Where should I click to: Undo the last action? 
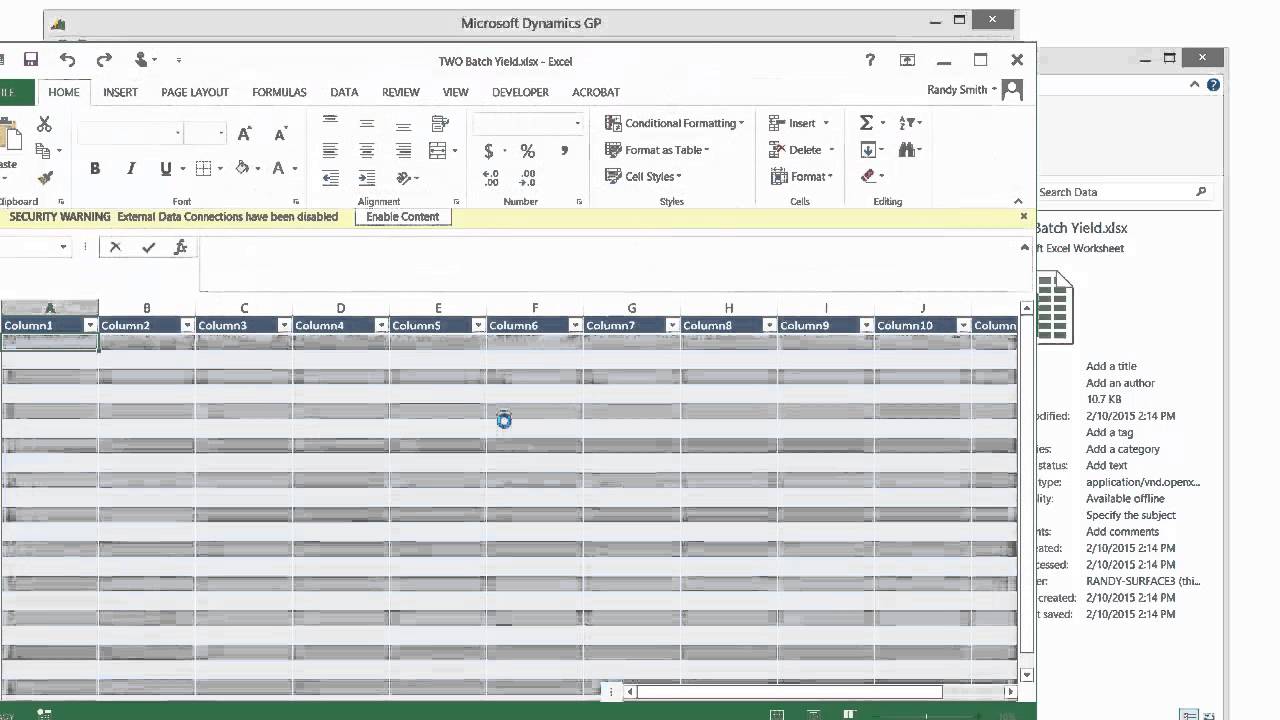tap(67, 60)
